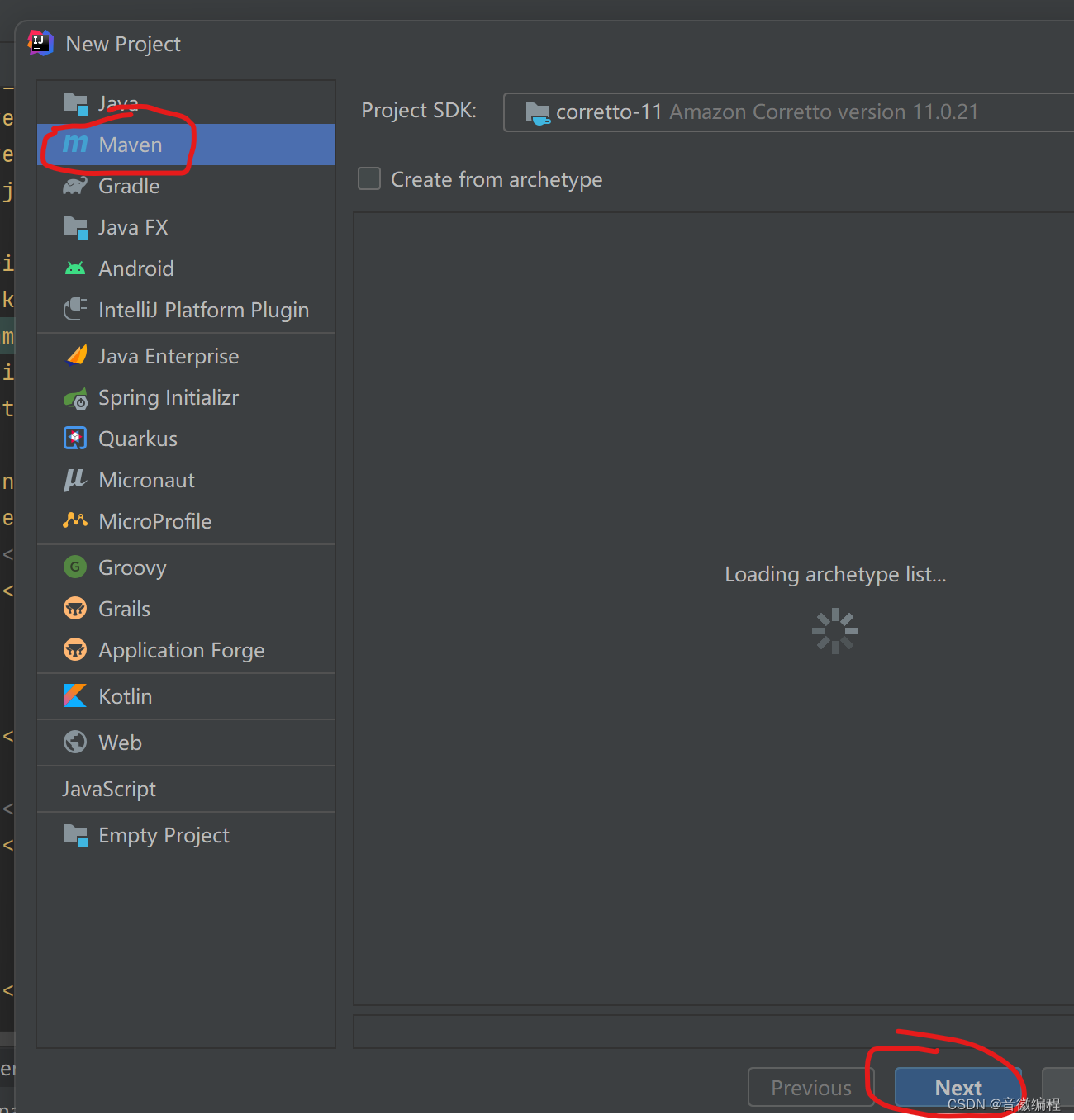Click the Kotlin K logo icon
The height and width of the screenshot is (1120, 1074).
coord(75,696)
